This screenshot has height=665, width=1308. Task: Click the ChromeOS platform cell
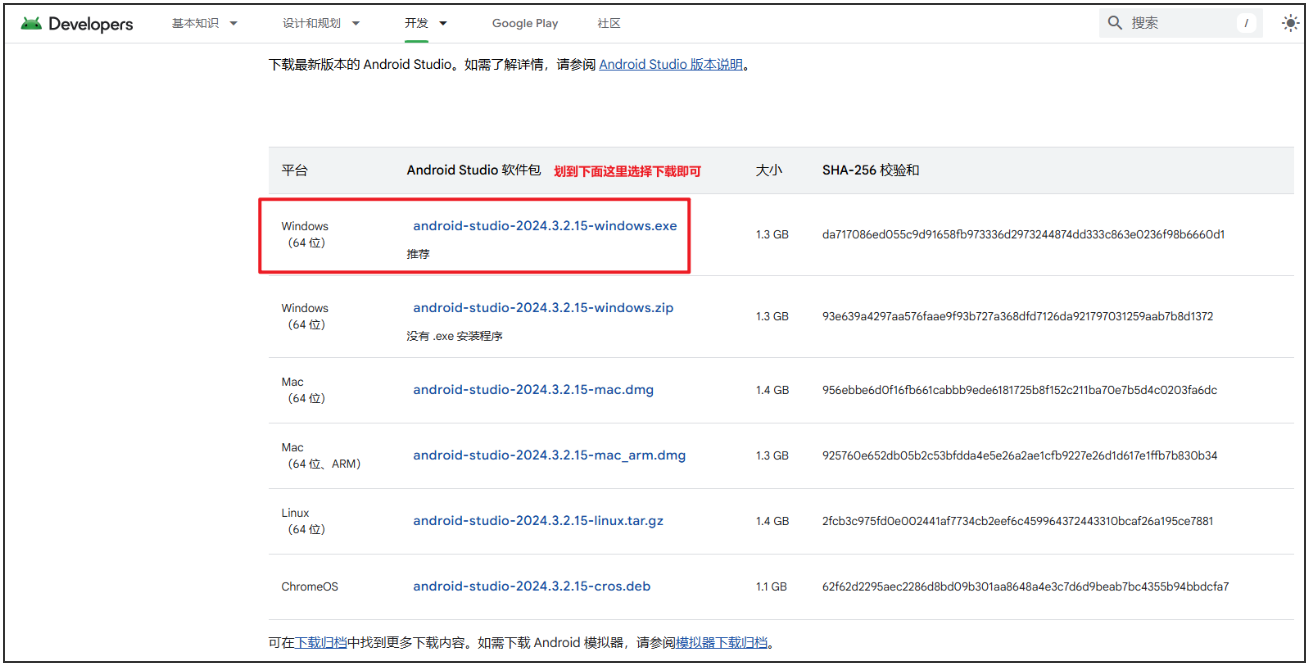pyautogui.click(x=310, y=587)
